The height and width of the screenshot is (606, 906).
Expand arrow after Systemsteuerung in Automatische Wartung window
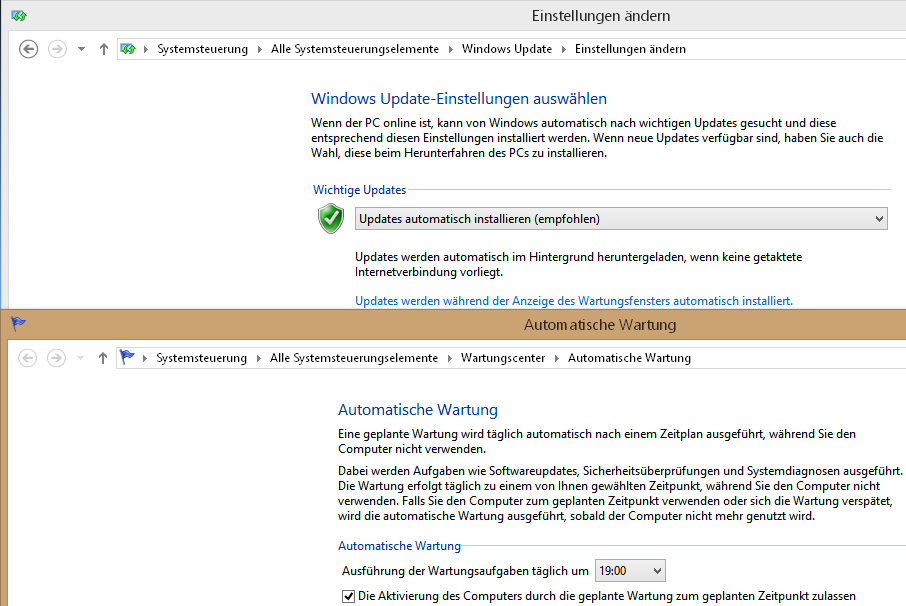point(259,359)
